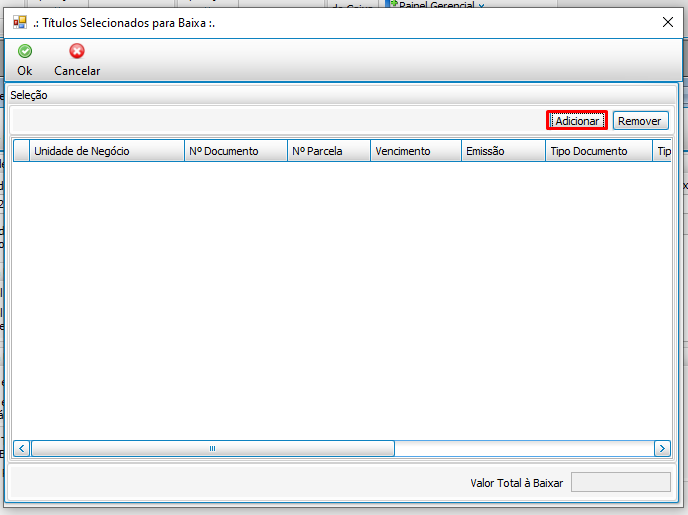Click the horizontal scrollbar left arrow
This screenshot has width=688, height=515.
point(22,448)
